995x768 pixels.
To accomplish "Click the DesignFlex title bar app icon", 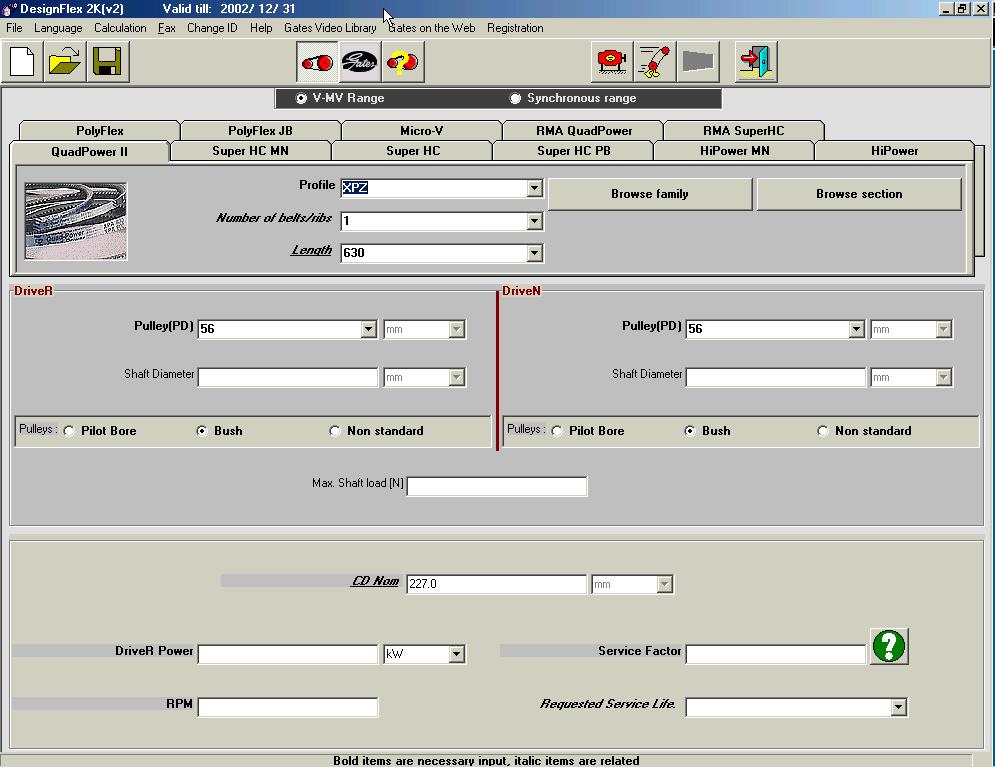I will pos(9,9).
